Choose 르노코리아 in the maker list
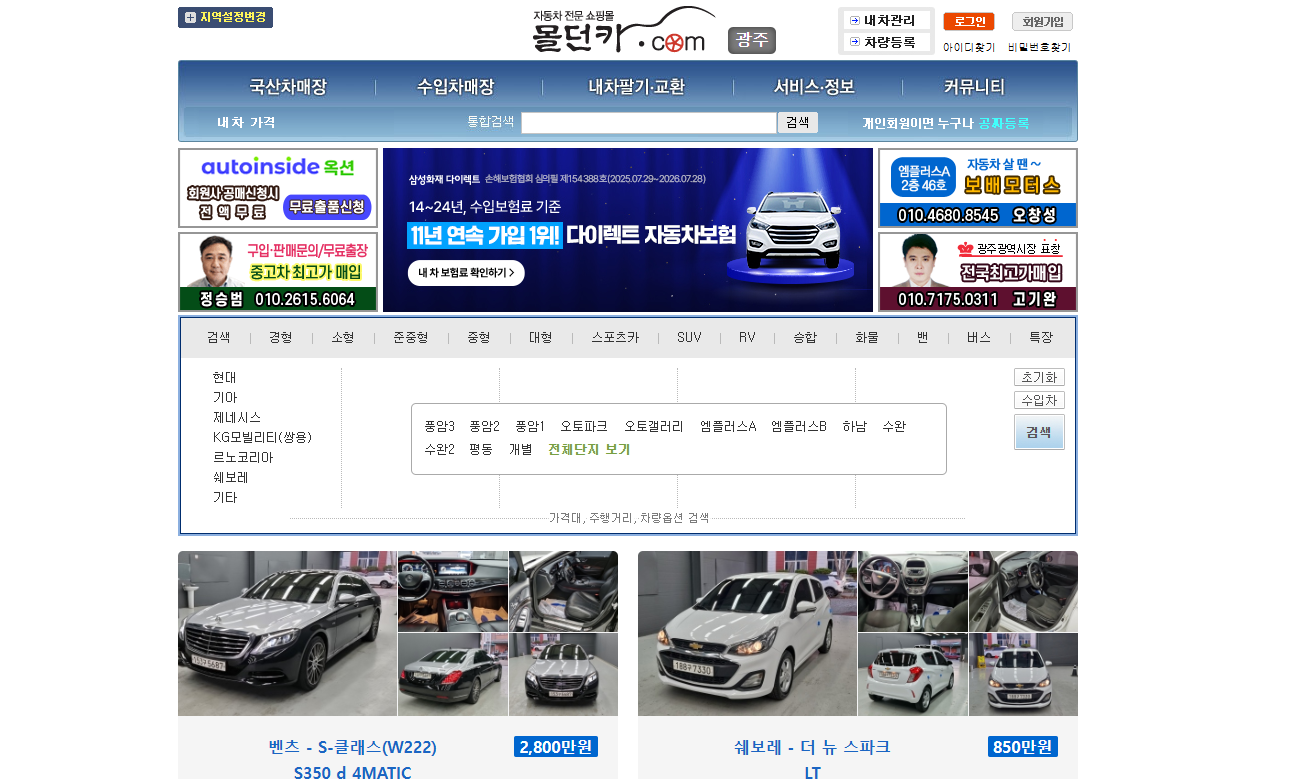The image size is (1313, 779). tap(242, 457)
